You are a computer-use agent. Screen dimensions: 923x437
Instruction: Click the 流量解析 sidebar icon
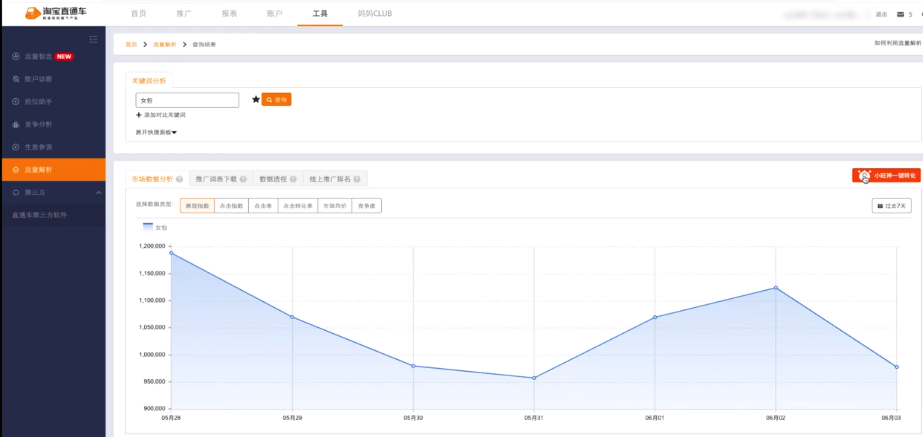pos(16,170)
